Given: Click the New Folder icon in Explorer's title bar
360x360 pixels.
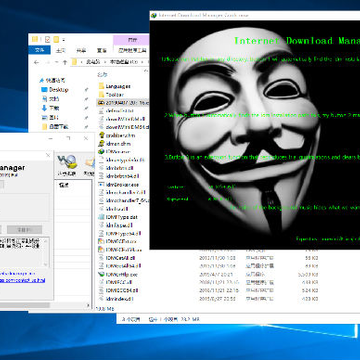Looking at the screenshot, I should pos(56,40).
